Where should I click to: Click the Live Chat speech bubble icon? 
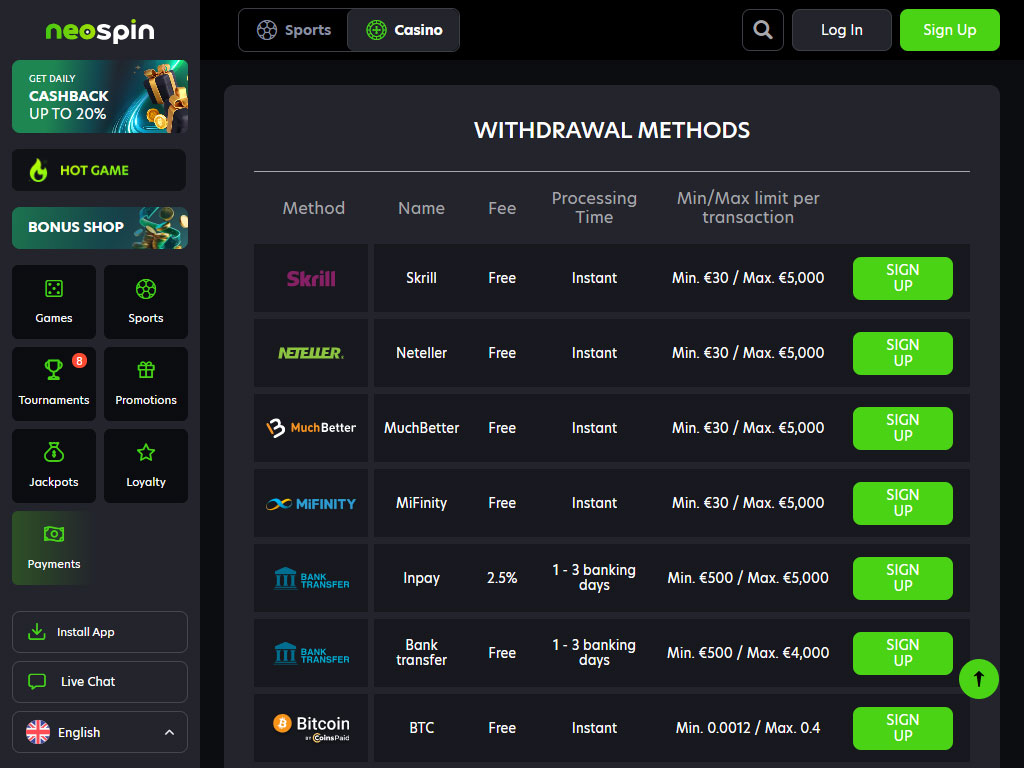click(x=37, y=681)
